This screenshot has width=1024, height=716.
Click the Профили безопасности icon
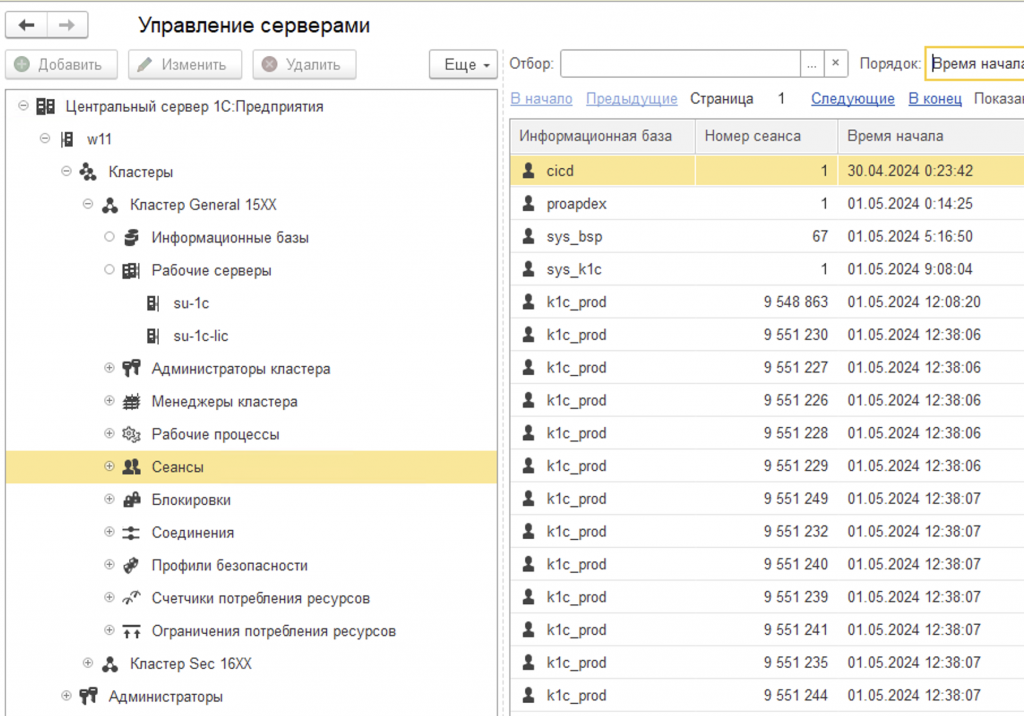(131, 566)
